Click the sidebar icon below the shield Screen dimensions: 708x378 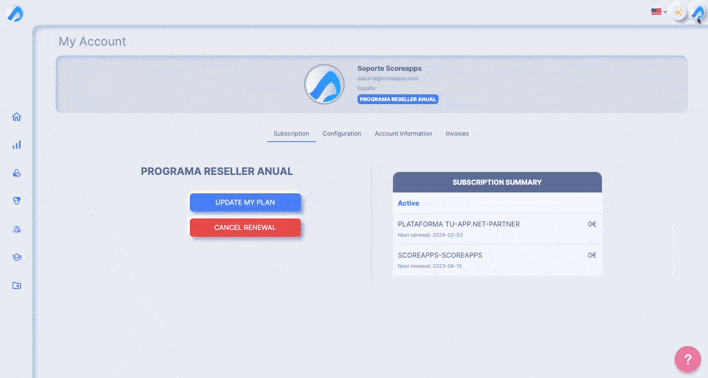click(x=17, y=229)
